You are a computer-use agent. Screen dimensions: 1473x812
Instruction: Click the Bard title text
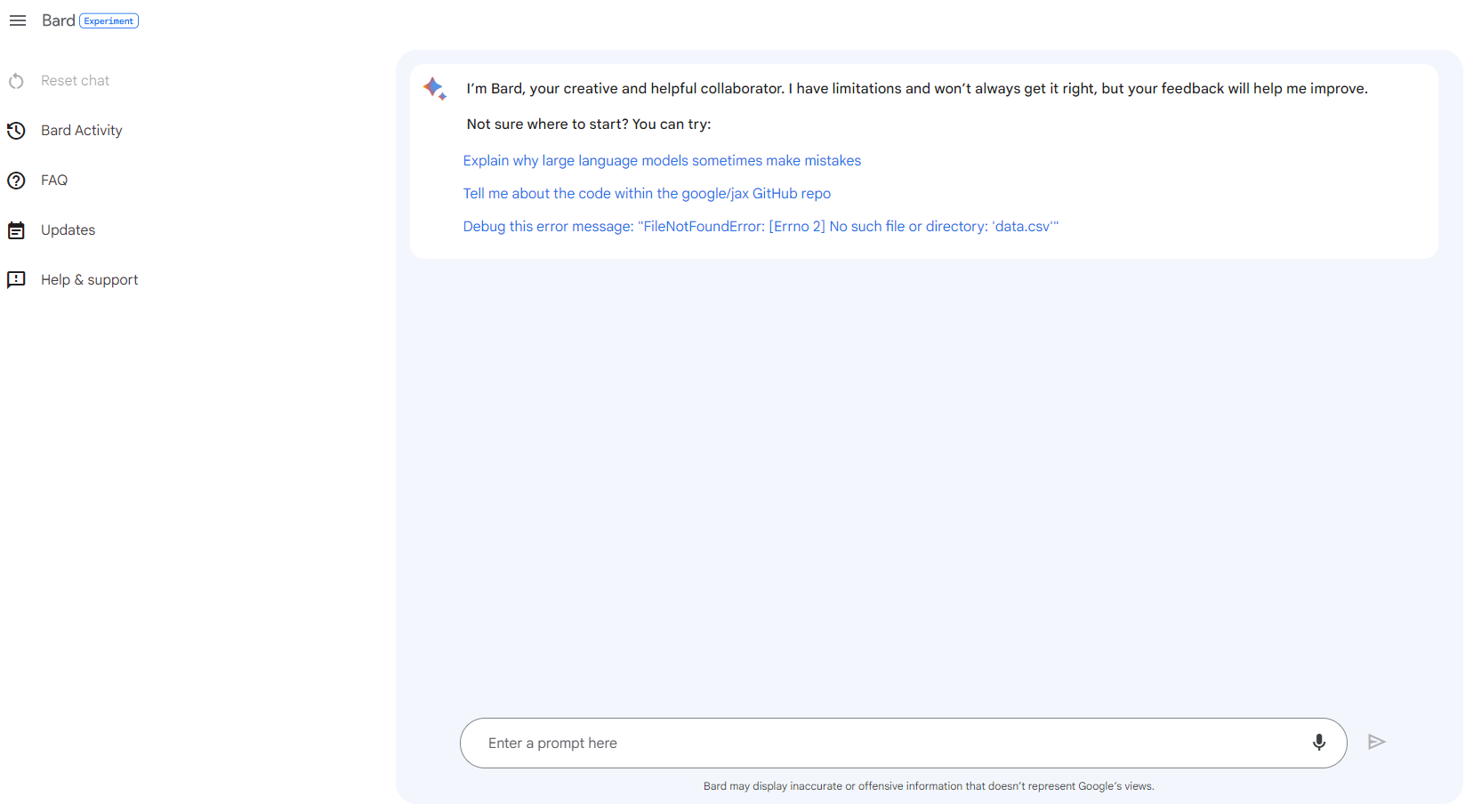58,20
